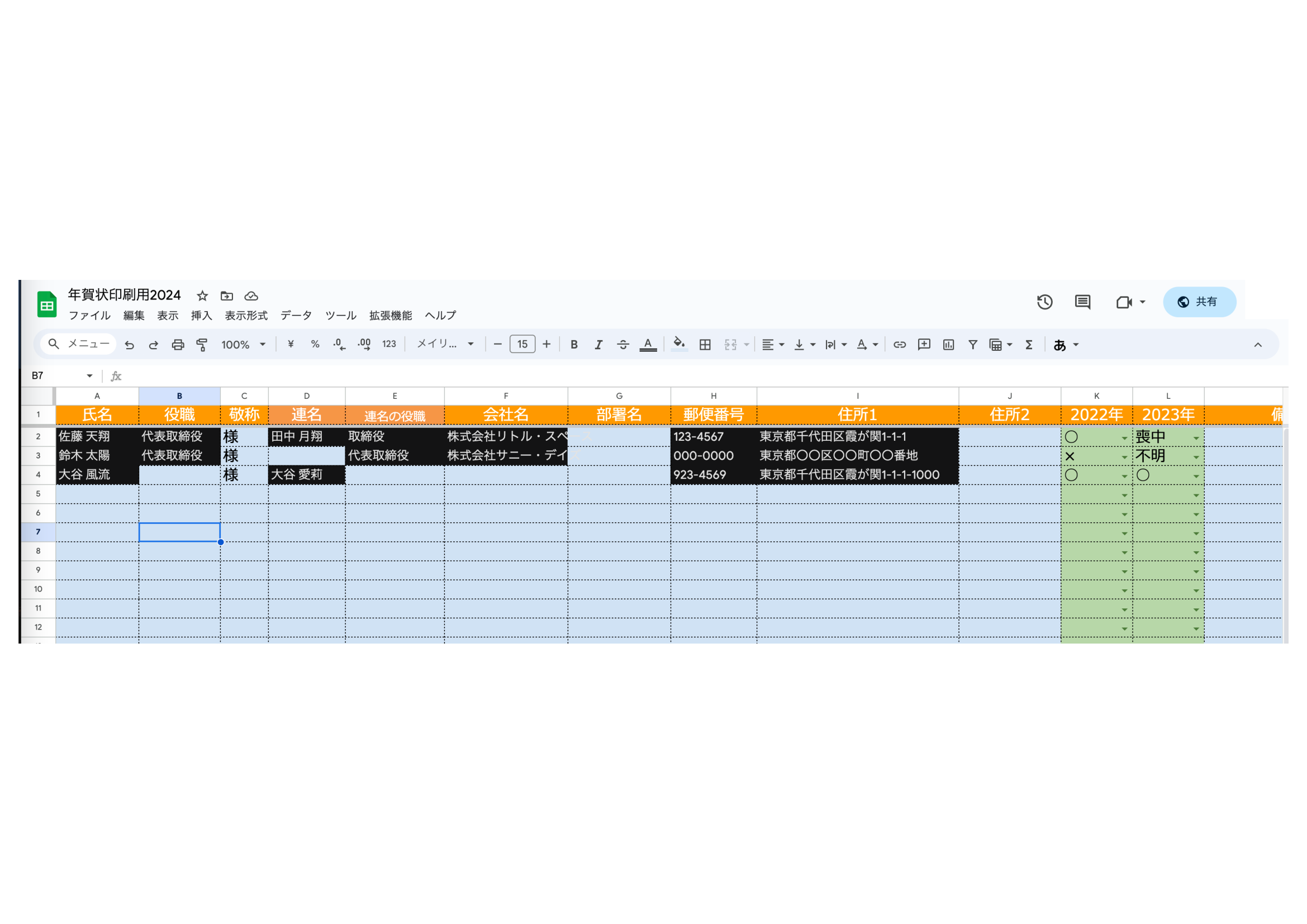Open the more number formats 123 menu
1307x924 pixels.
tap(389, 344)
